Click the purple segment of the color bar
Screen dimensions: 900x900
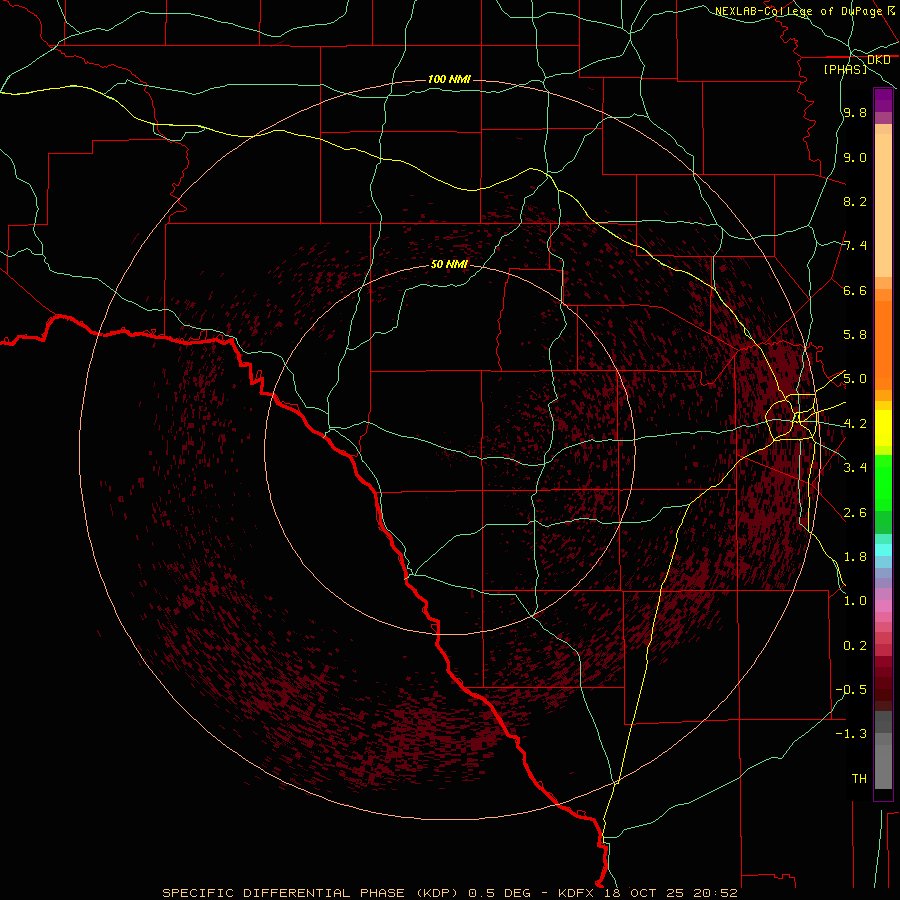click(x=883, y=100)
